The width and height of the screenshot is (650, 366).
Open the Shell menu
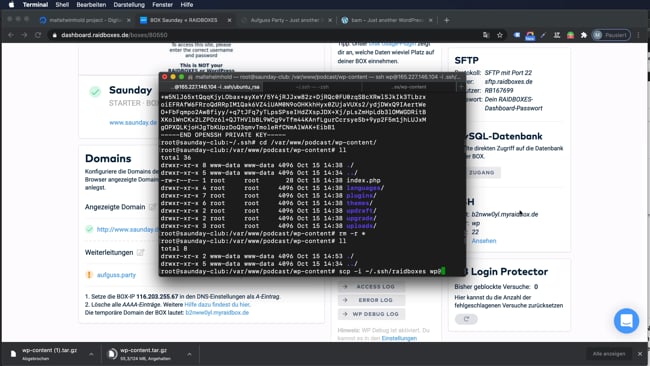coord(62,5)
